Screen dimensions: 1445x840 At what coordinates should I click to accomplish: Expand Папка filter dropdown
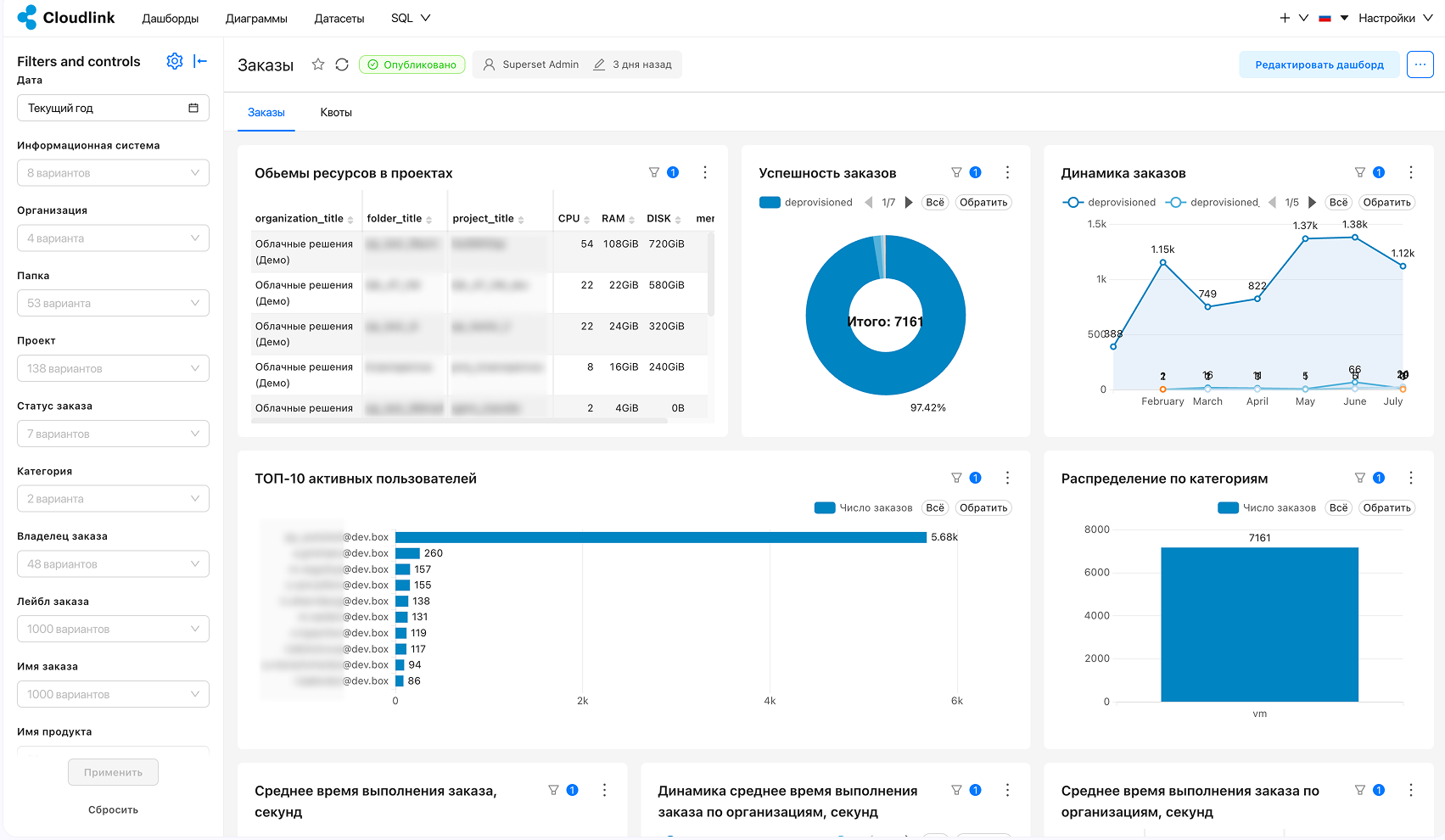tap(113, 303)
